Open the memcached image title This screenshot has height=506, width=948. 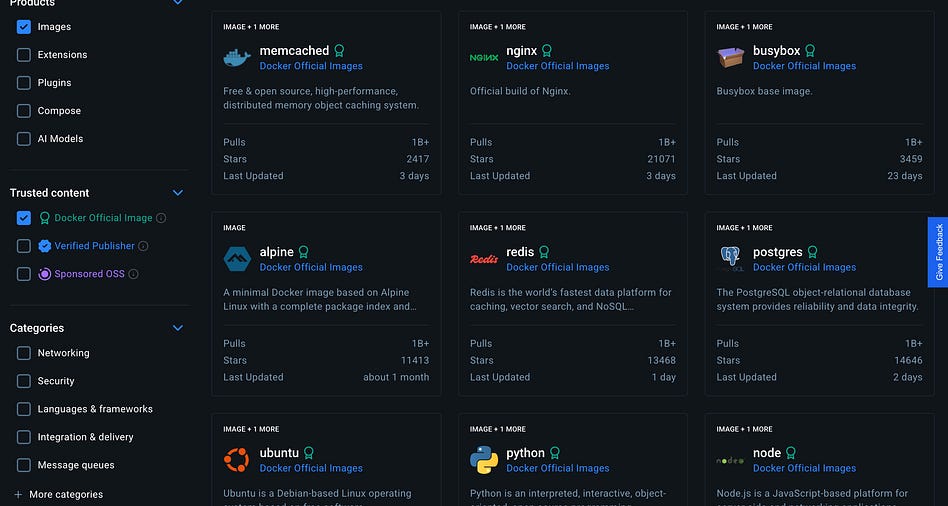[x=294, y=51]
